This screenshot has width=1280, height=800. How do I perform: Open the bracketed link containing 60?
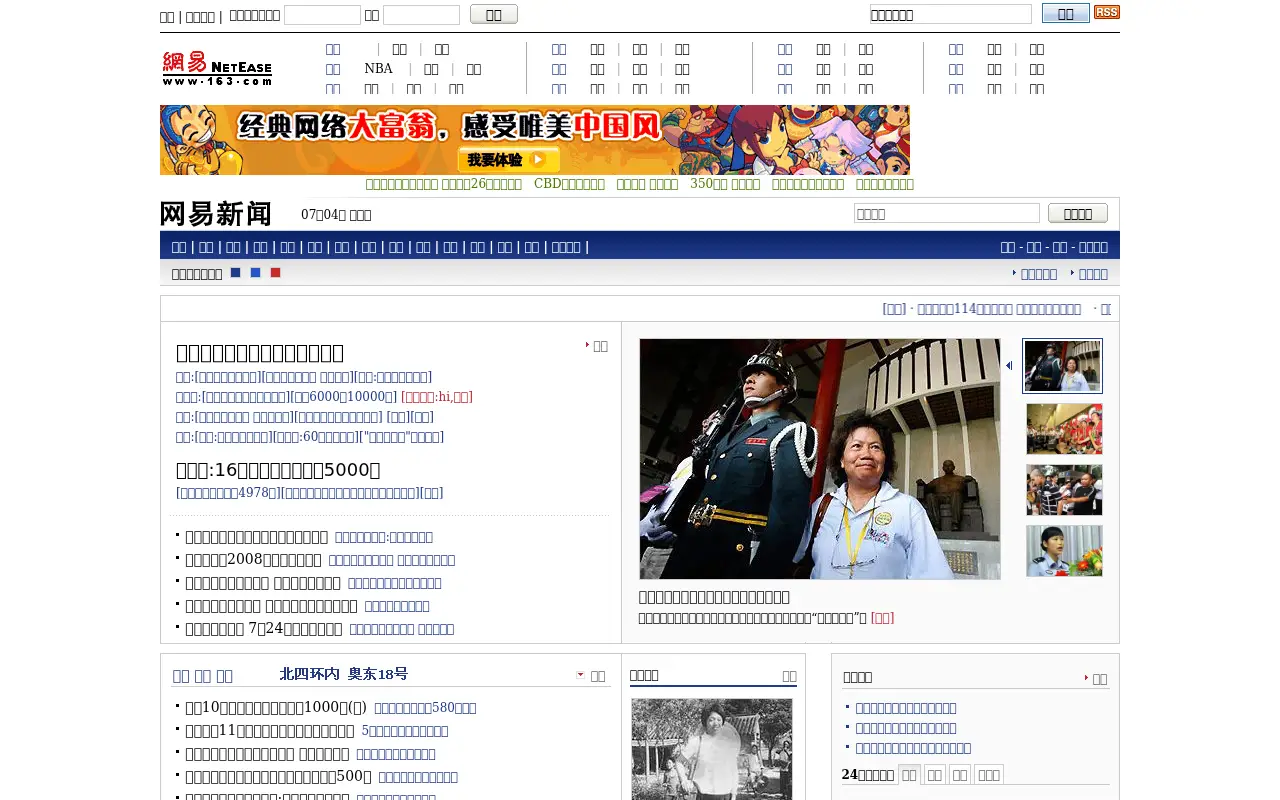[315, 437]
